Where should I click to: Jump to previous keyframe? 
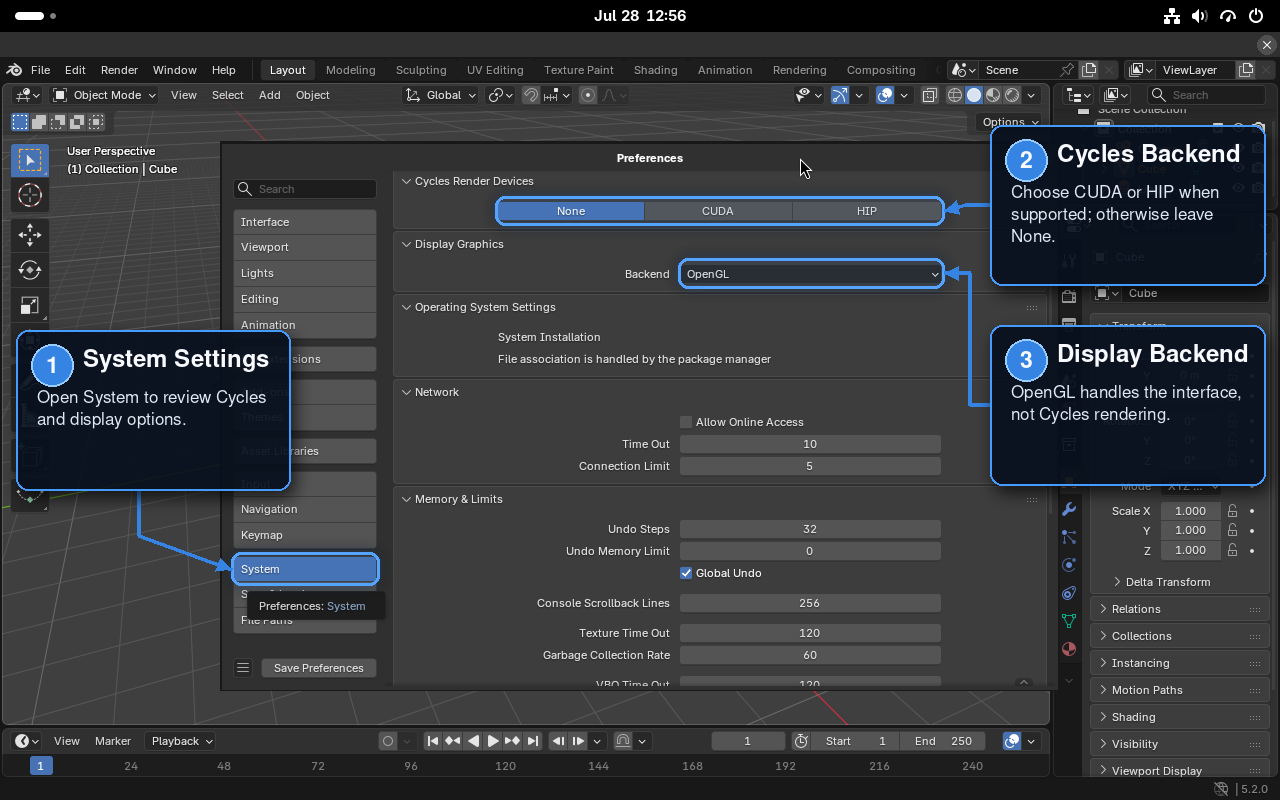pos(453,741)
